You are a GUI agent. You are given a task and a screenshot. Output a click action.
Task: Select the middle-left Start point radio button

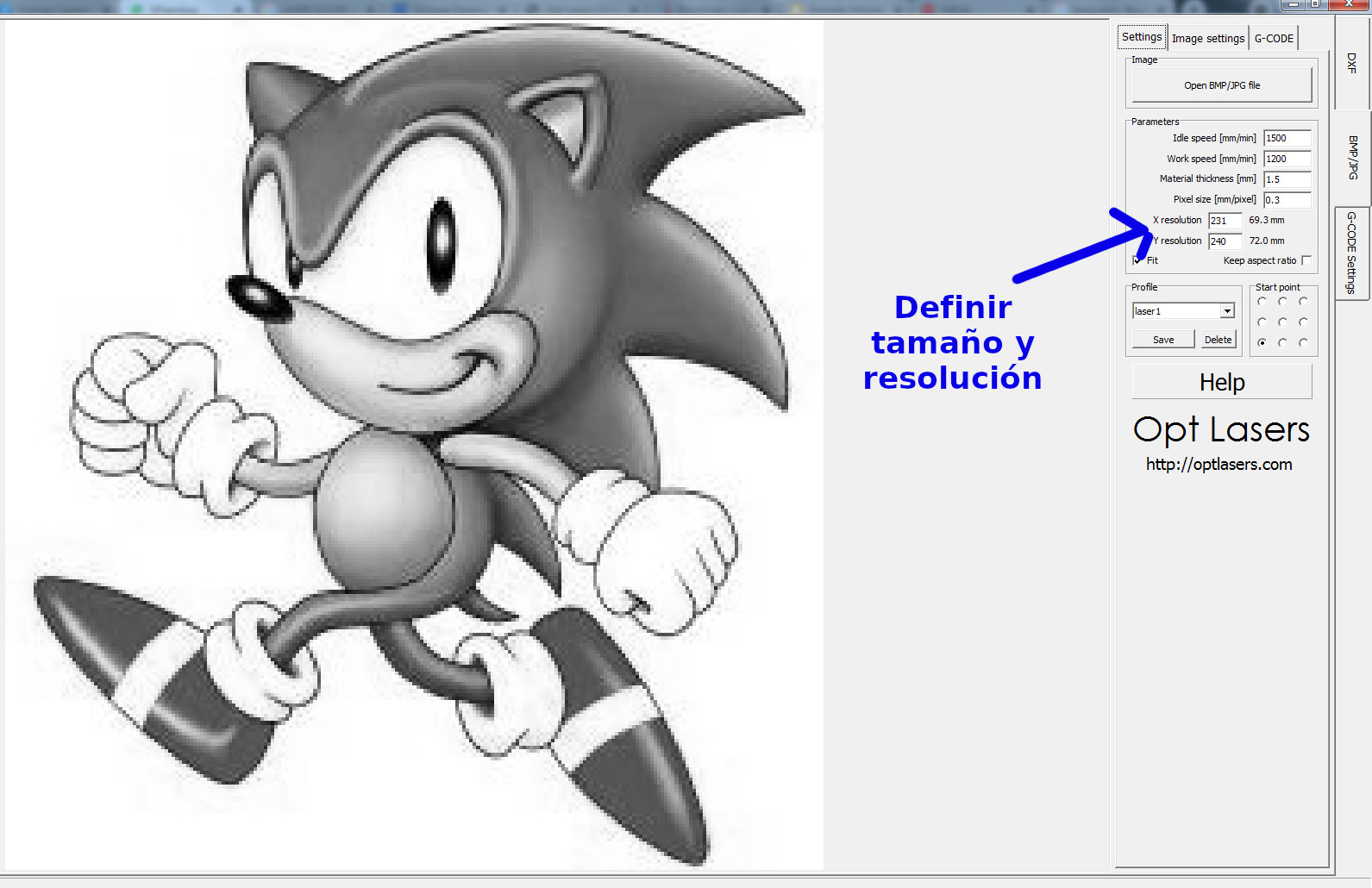[1262, 322]
